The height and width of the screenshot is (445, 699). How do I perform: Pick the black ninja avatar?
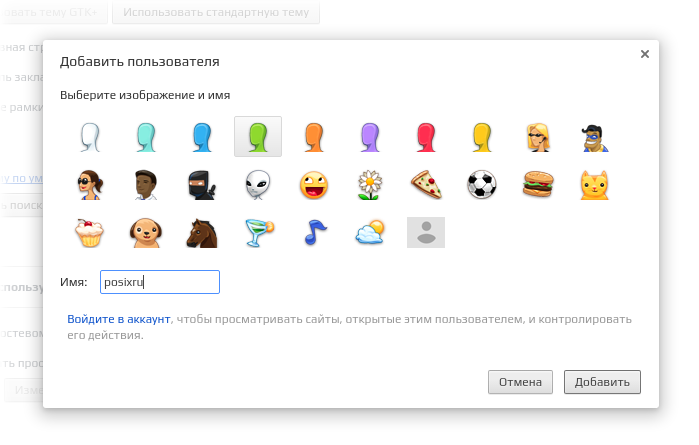point(202,185)
